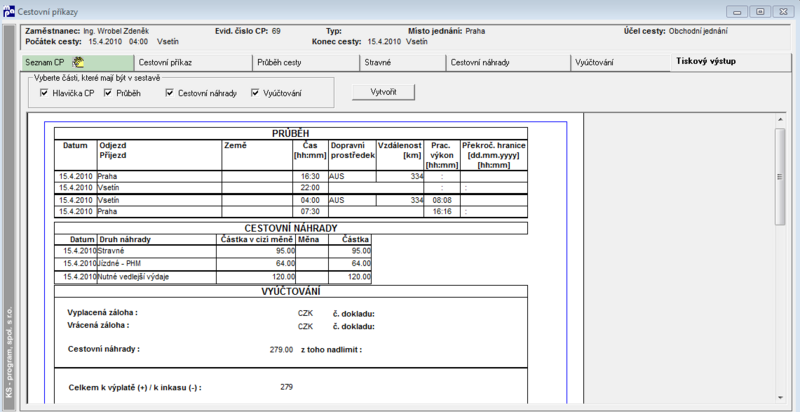Minimize the Cestovní příkazy window
Screen dimensions: 800x412
[738, 12]
